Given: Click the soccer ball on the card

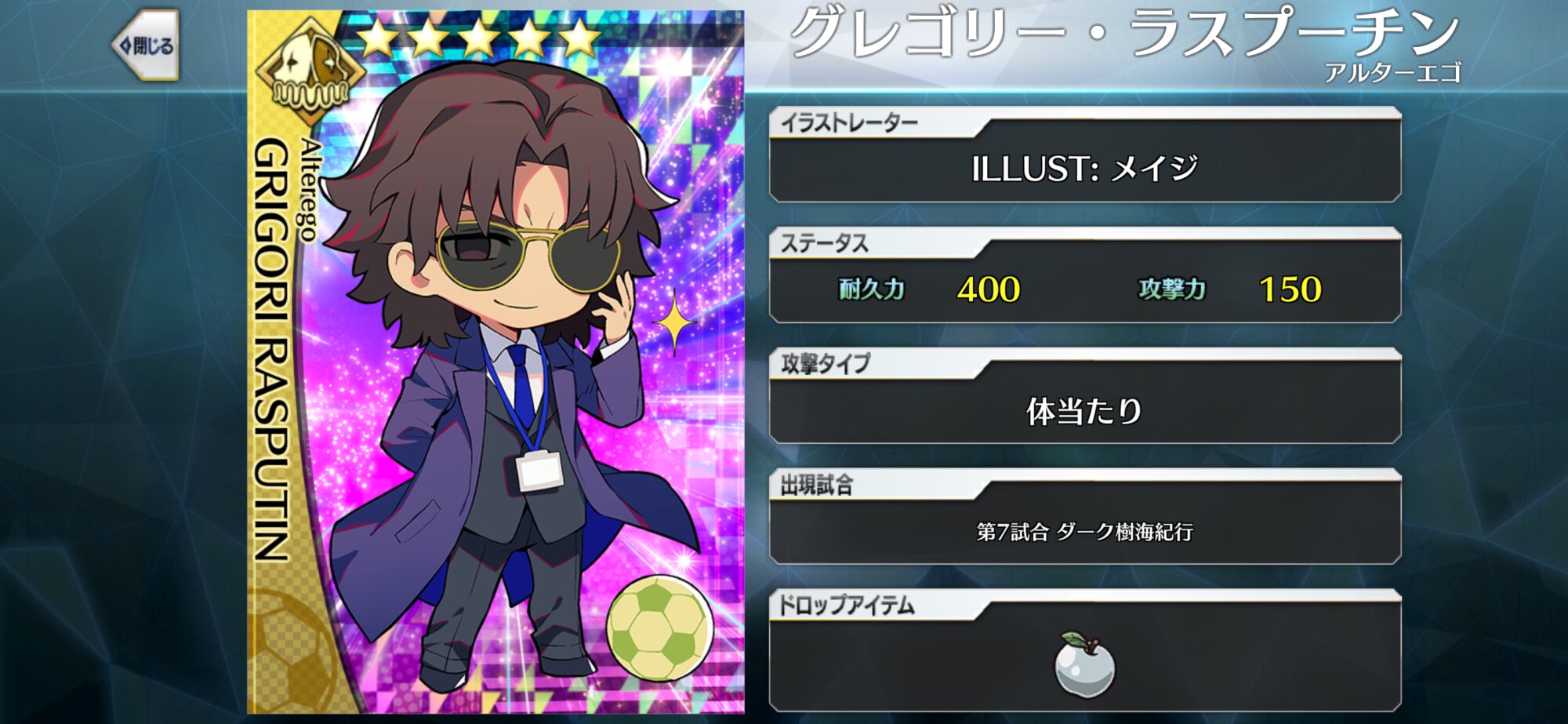Looking at the screenshot, I should point(659,628).
